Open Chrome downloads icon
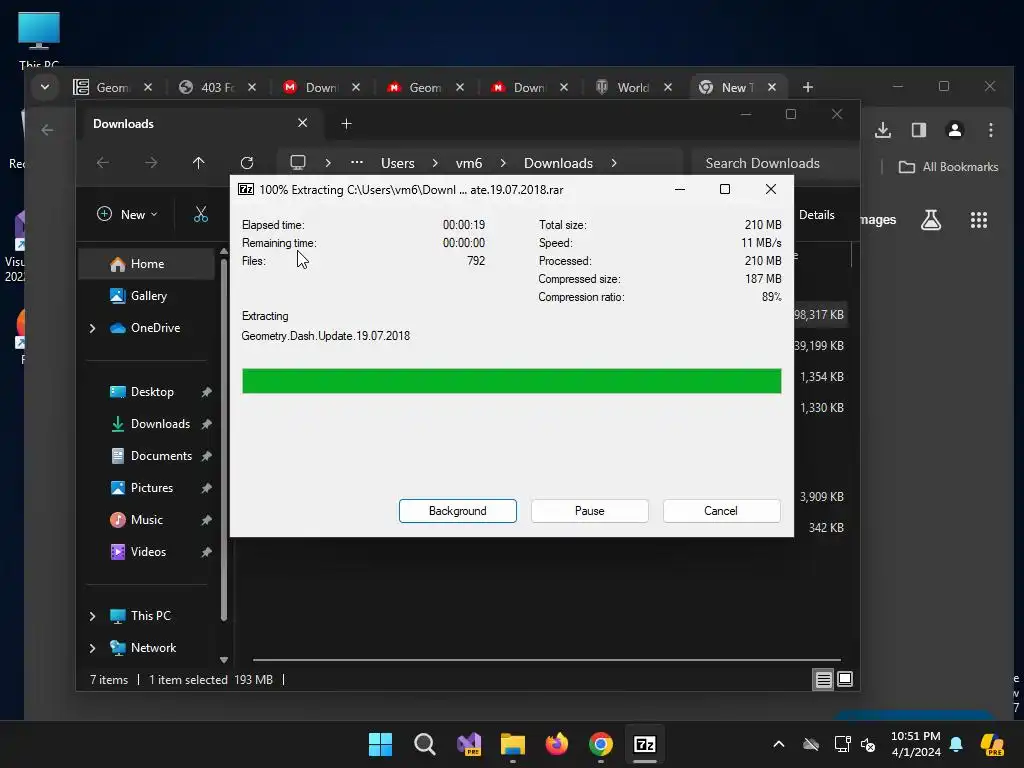 point(883,130)
